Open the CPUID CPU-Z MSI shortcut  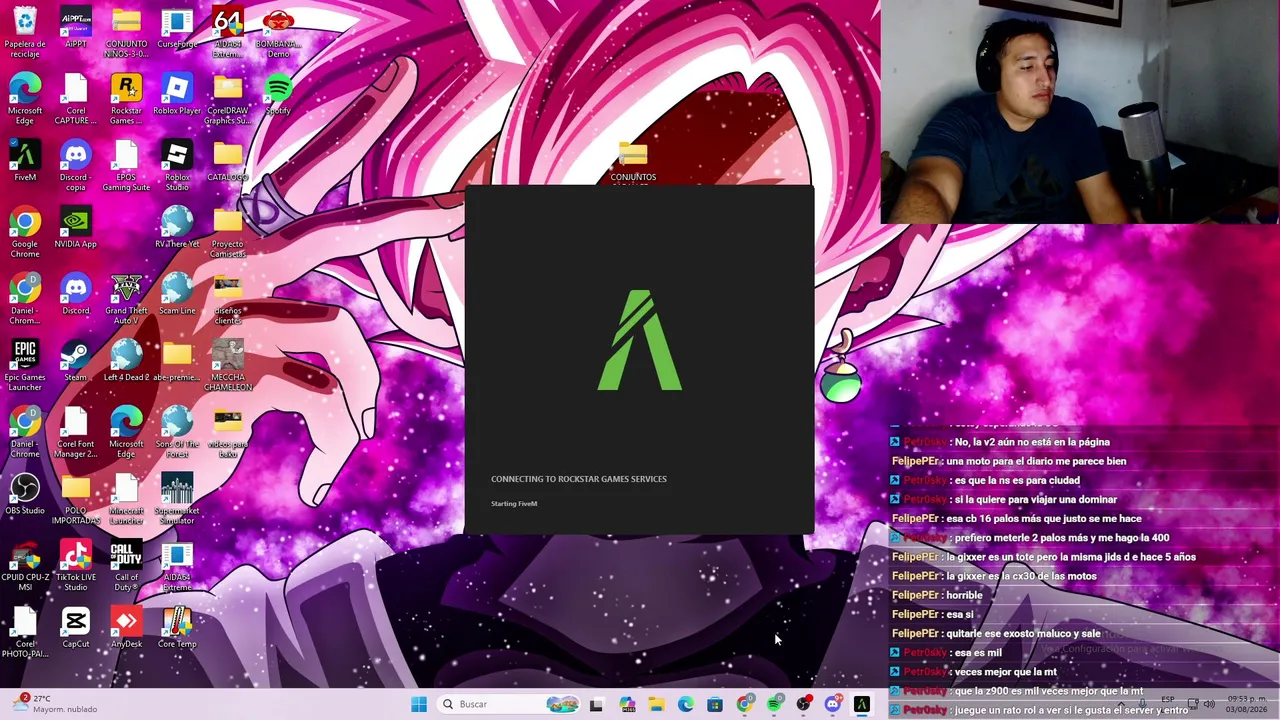pos(25,567)
